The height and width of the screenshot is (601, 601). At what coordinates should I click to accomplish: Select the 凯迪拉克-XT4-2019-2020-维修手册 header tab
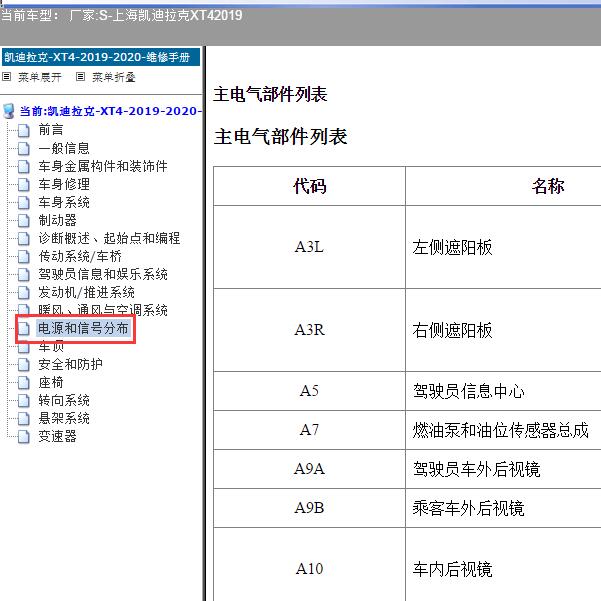pyautogui.click(x=101, y=57)
